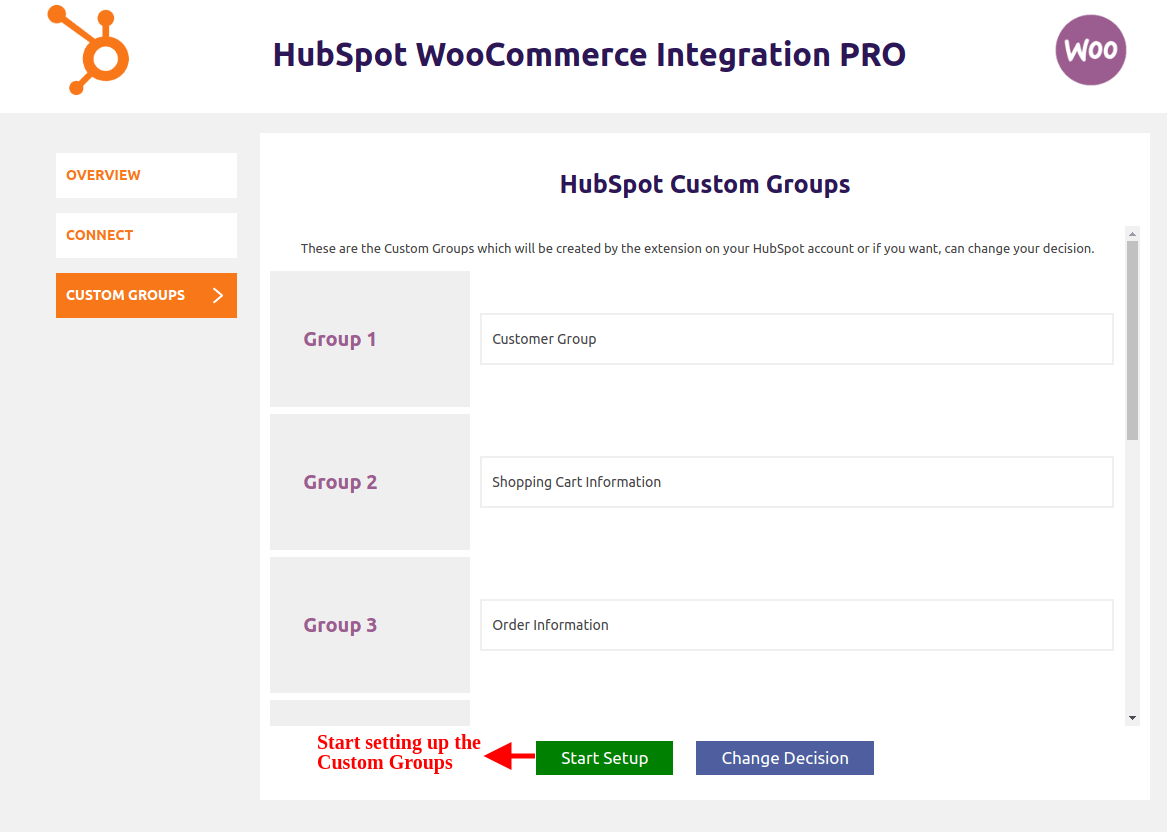The height and width of the screenshot is (832, 1167).
Task: Select the Order Information input field
Action: click(796, 625)
